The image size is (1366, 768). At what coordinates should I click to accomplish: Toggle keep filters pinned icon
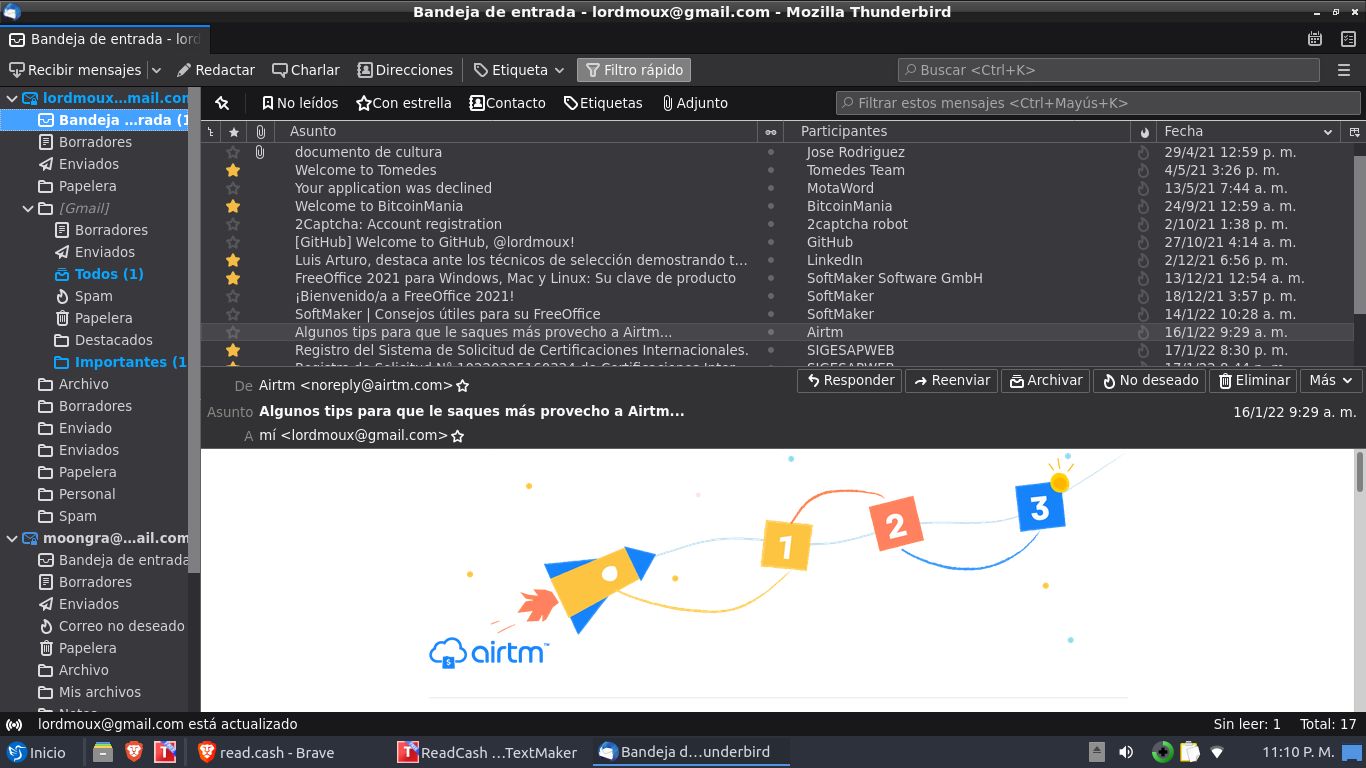(x=222, y=103)
